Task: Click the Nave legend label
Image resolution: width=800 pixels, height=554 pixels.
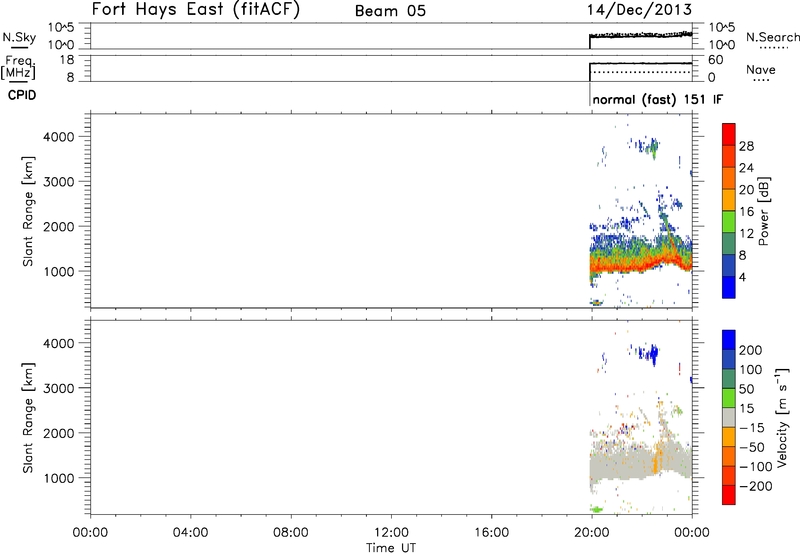Action: tap(761, 70)
